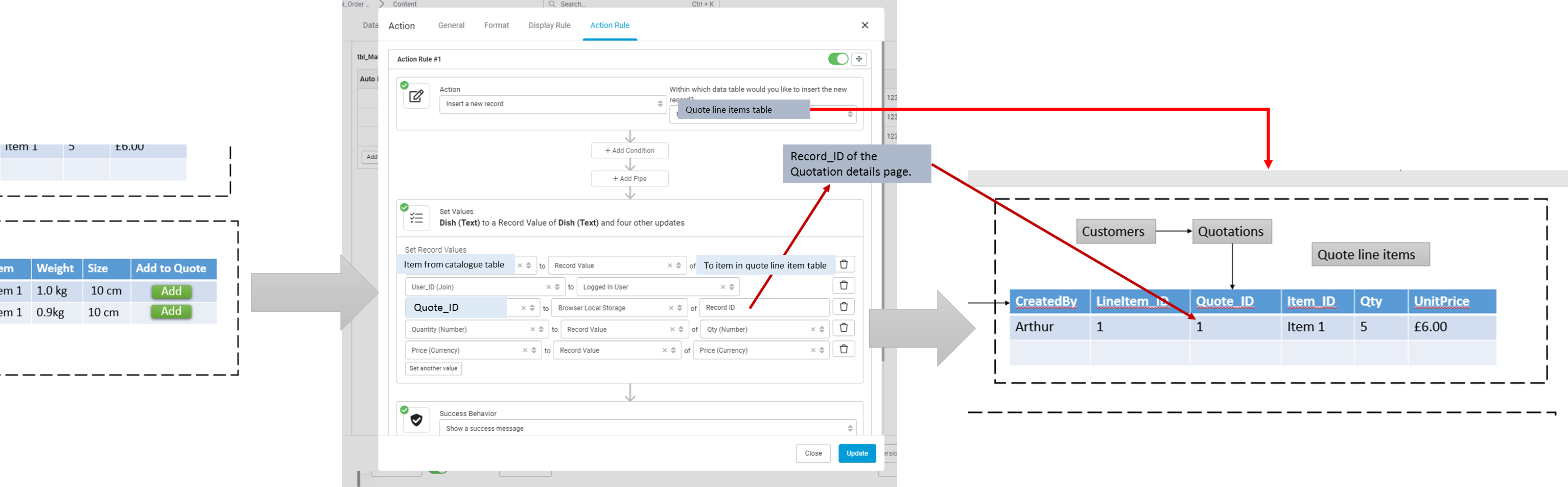
Task: Open the Record Value dropdown in Price row
Action: 673,351
